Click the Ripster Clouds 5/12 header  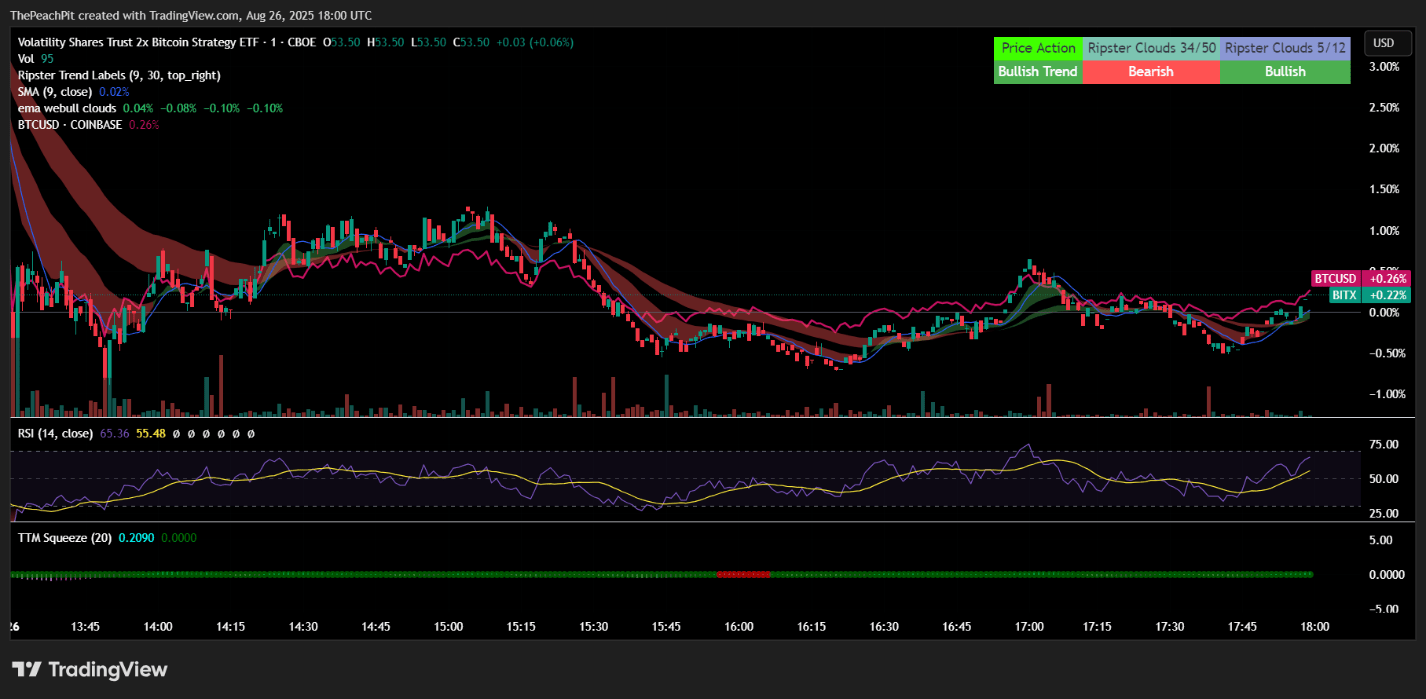coord(1285,48)
